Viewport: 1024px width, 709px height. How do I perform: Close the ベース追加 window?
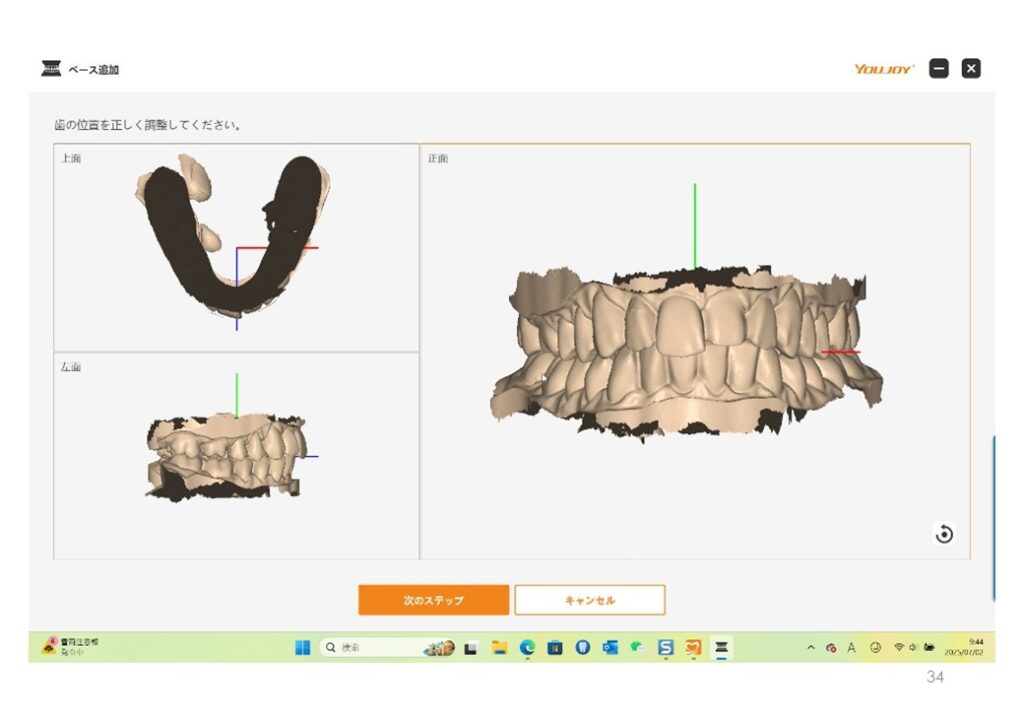[971, 69]
